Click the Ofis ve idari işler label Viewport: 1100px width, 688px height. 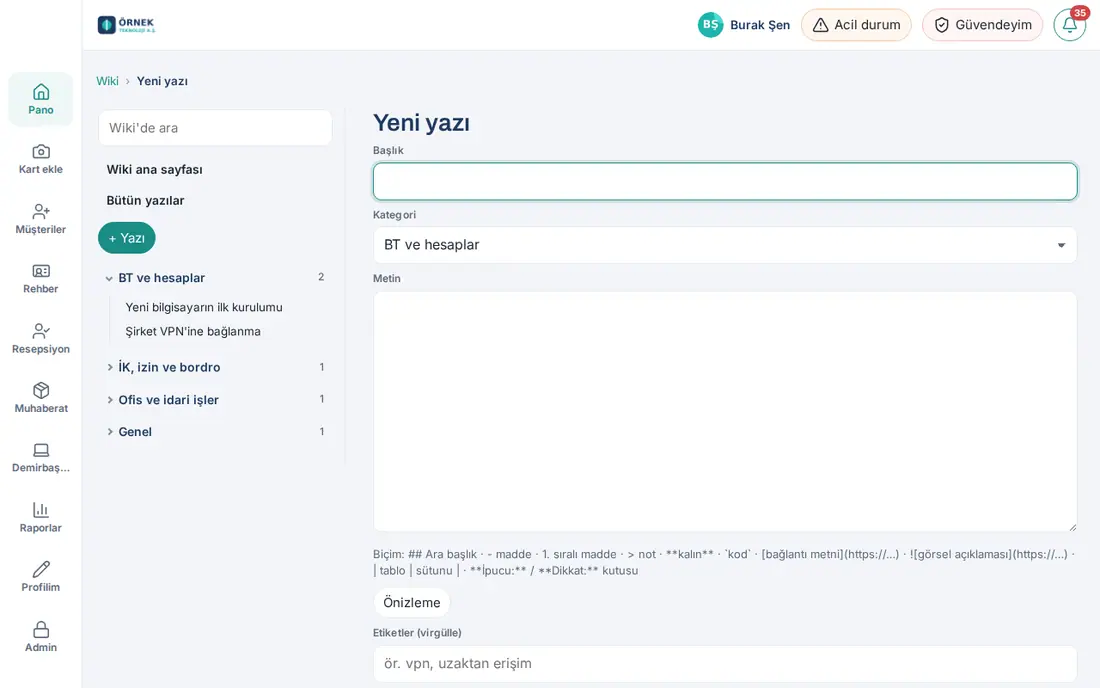coord(168,400)
